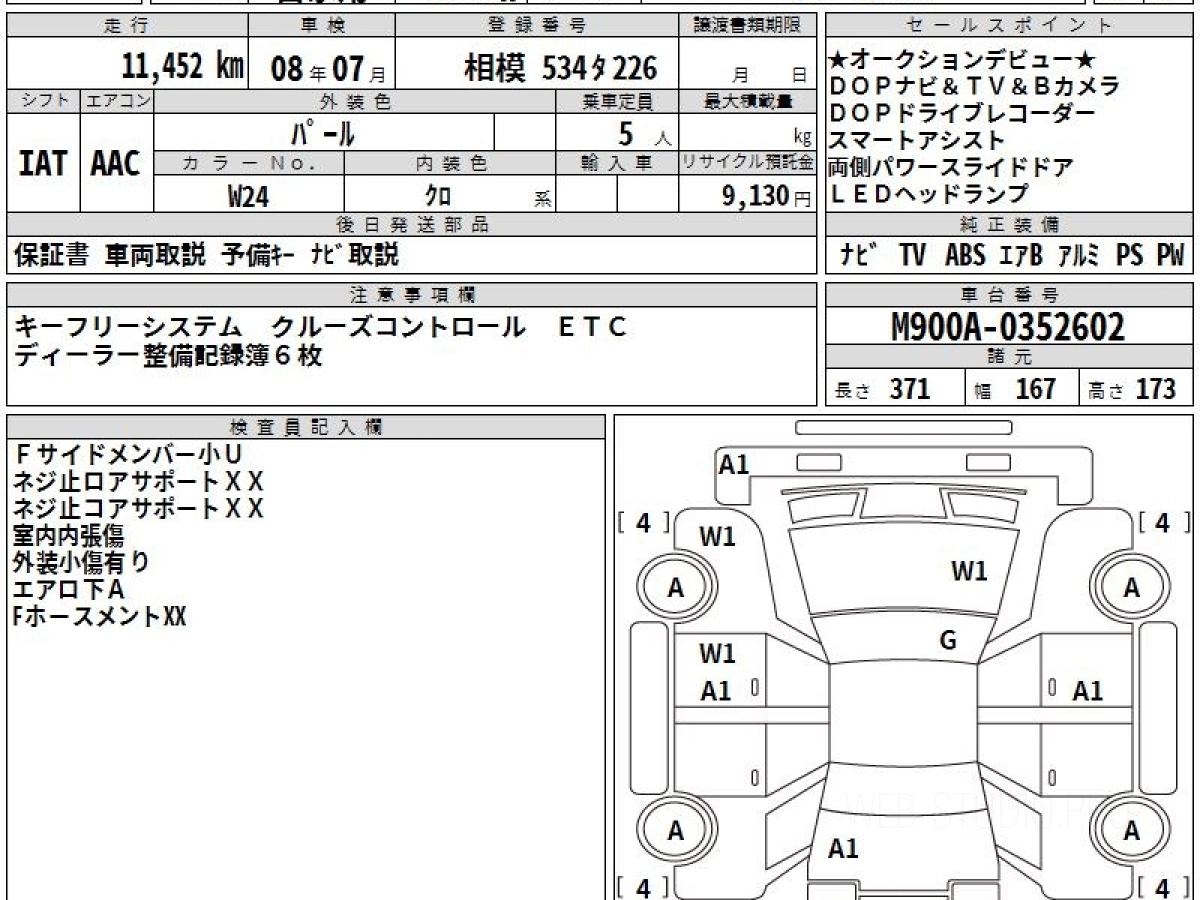This screenshot has width=1200, height=900.
Task: Click the 最大積載量 header
Action: (x=748, y=101)
